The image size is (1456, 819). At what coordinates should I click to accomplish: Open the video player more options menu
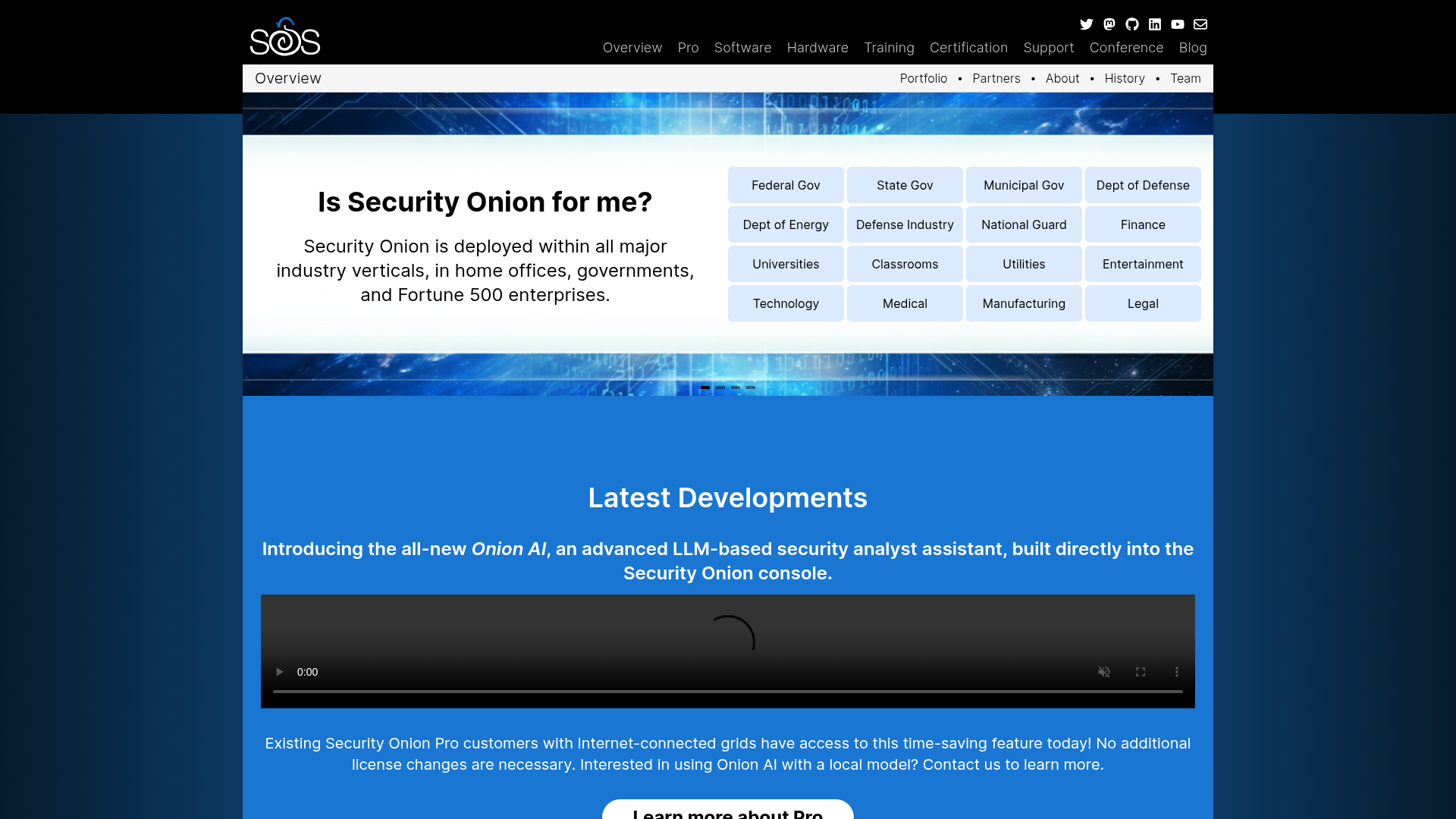(1177, 672)
